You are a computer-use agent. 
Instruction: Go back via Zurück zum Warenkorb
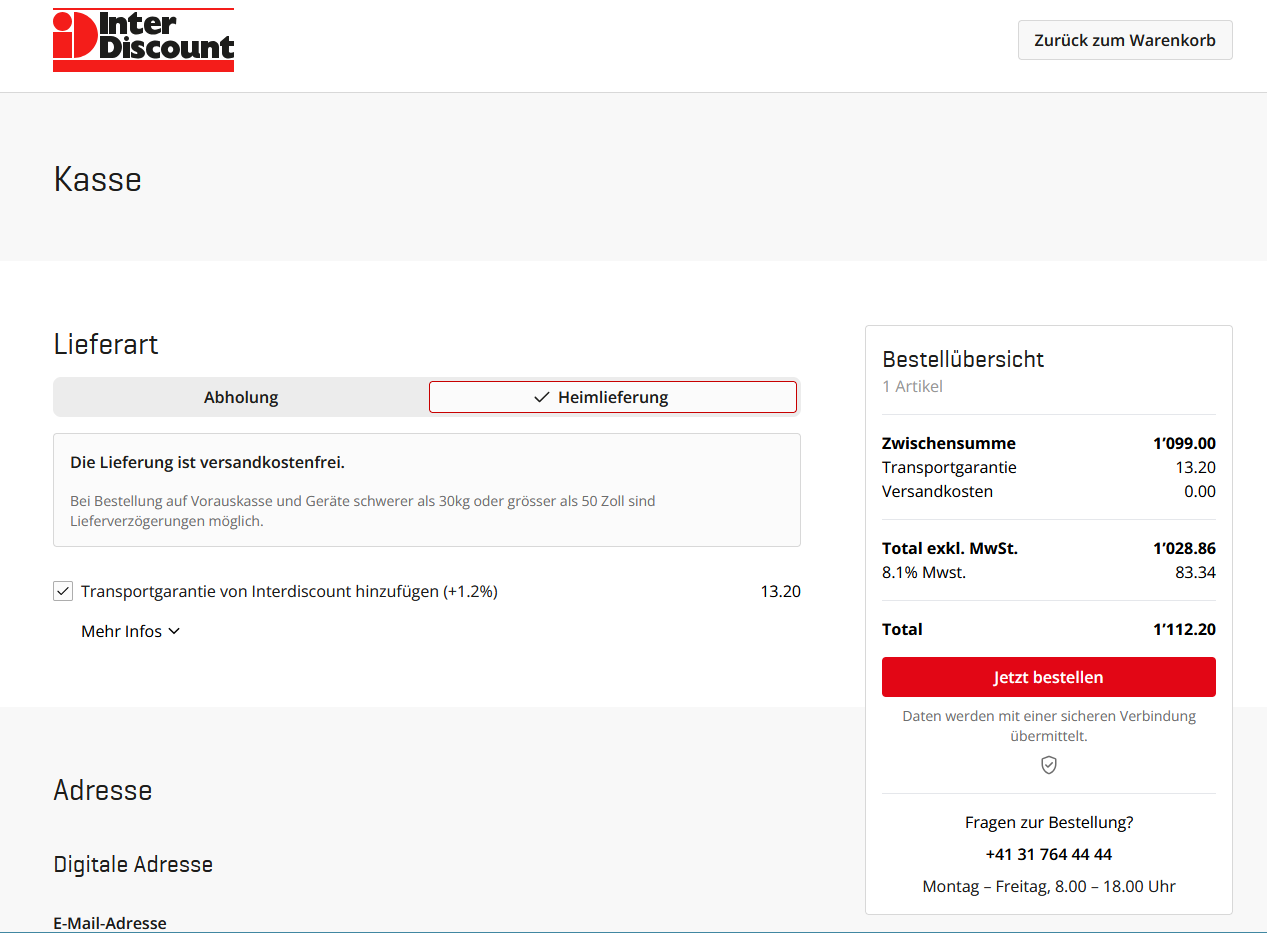[x=1124, y=41]
